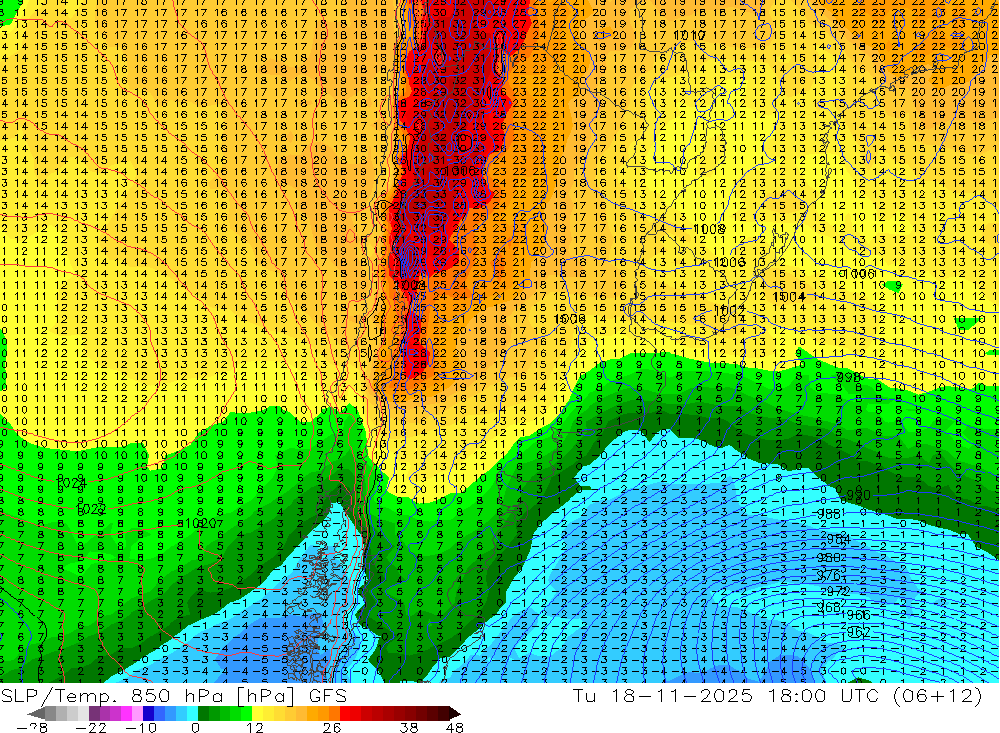Click the "976" isobar label
The image size is (1000, 733).
coord(829,575)
